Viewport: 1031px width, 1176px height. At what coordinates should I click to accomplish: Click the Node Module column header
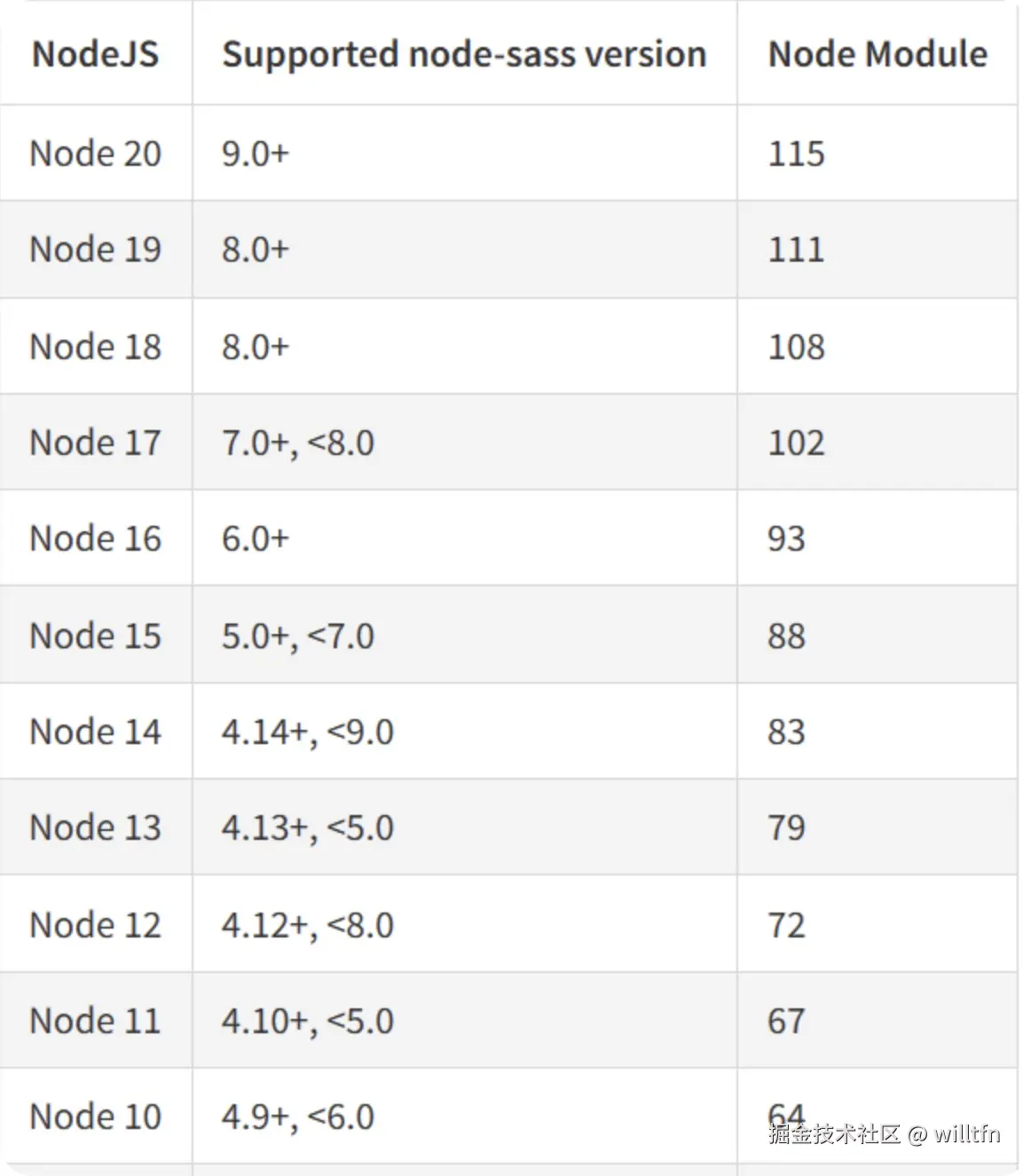tap(878, 55)
